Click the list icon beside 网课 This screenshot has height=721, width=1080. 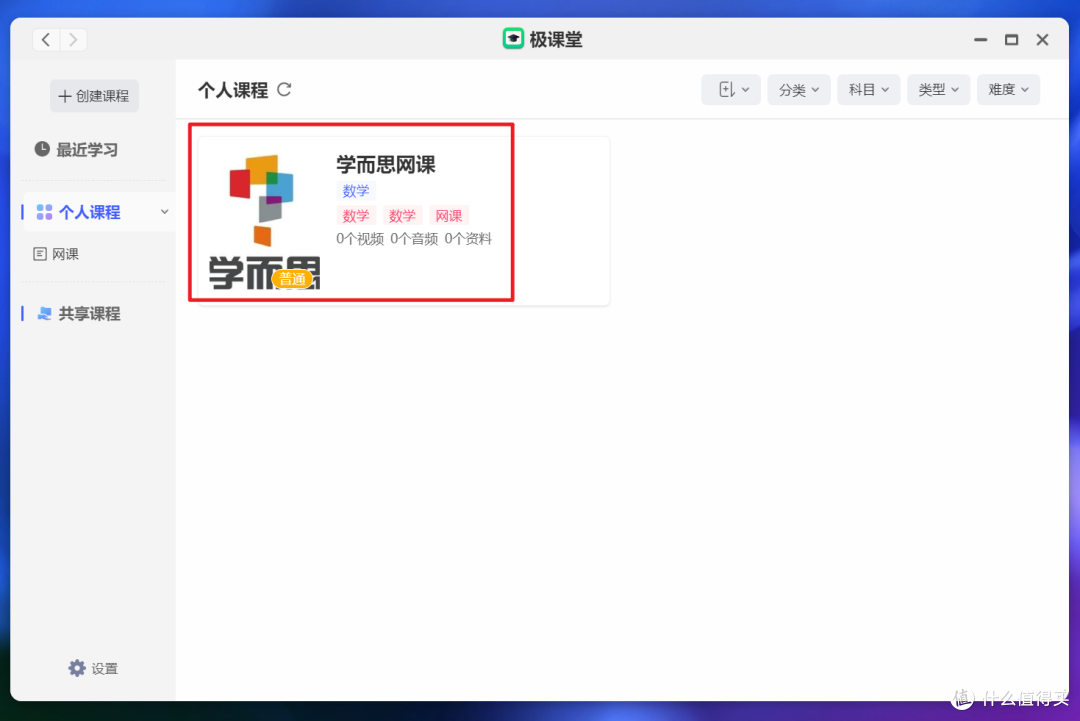coord(40,254)
